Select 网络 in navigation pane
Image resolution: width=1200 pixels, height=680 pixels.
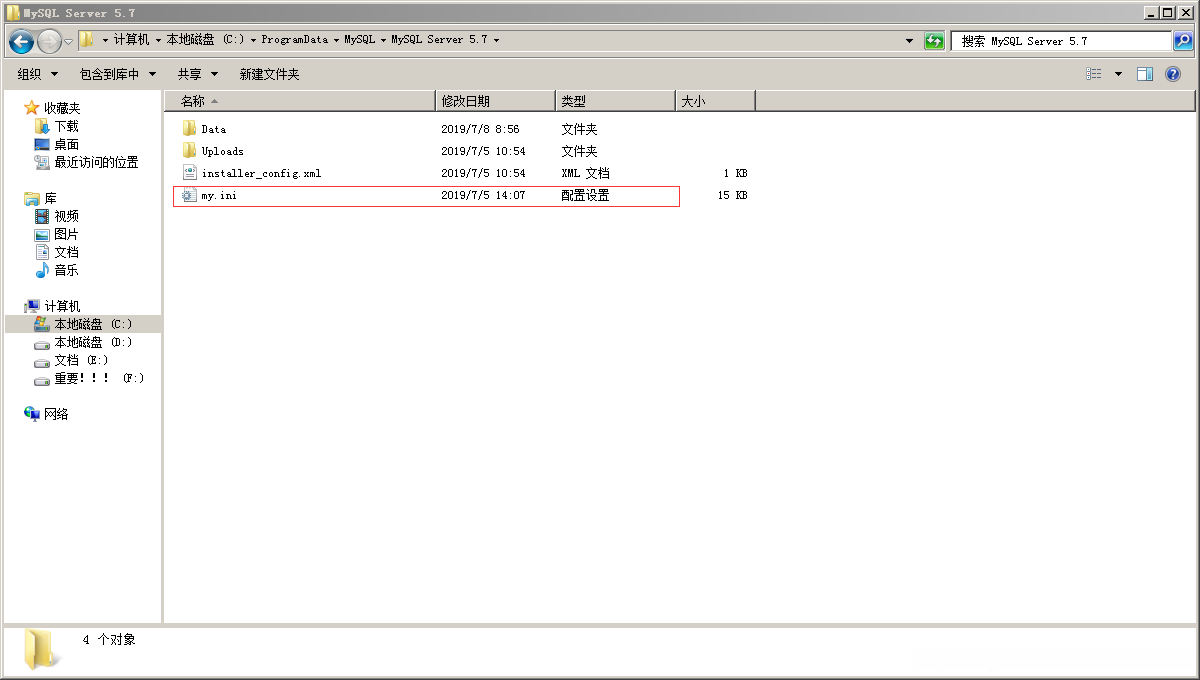tap(56, 415)
